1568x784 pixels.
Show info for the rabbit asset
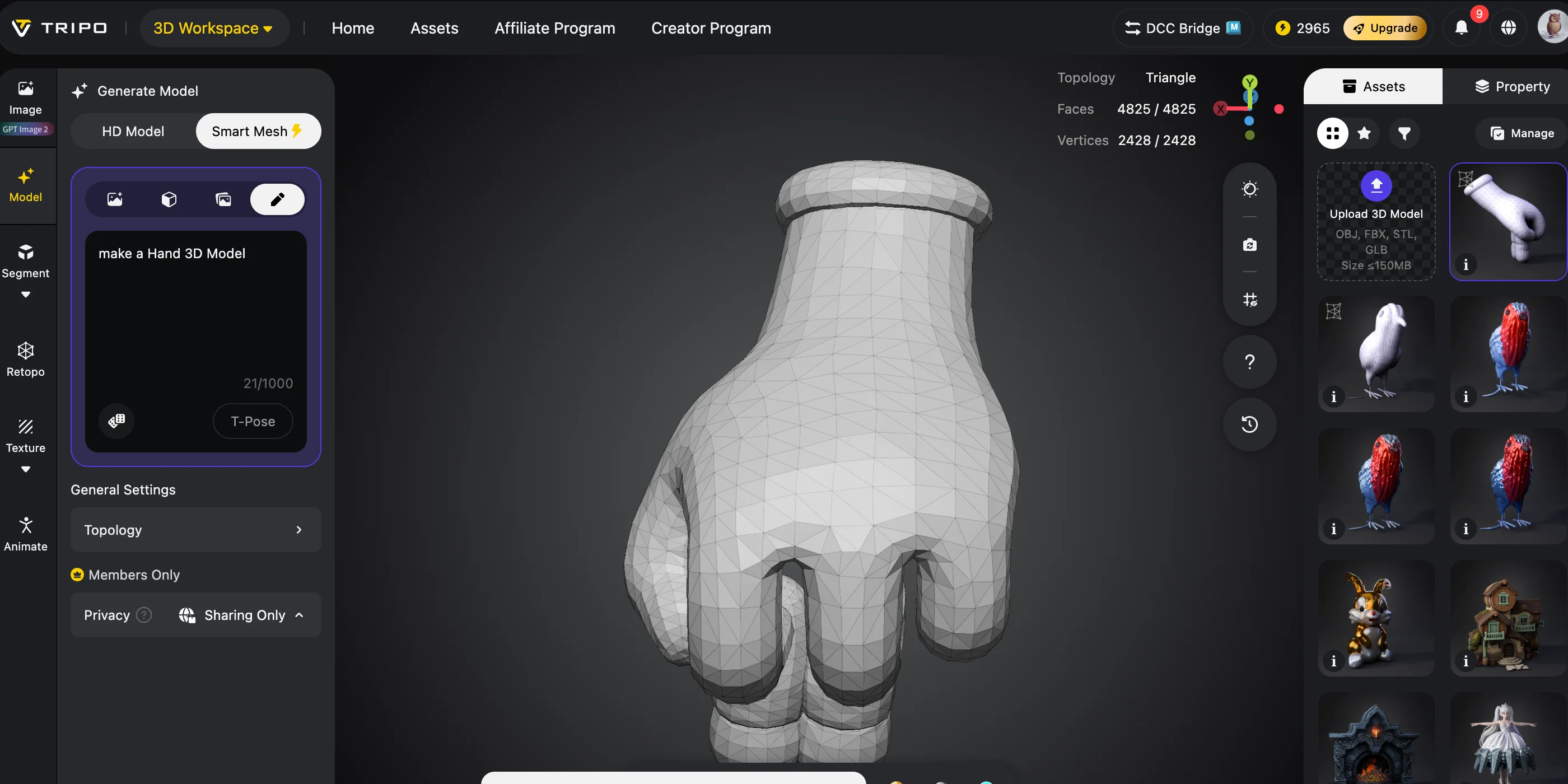1334,661
